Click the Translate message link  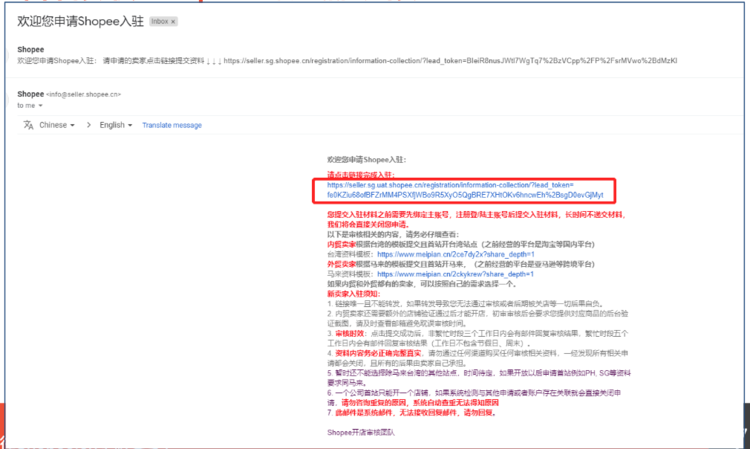pos(172,125)
